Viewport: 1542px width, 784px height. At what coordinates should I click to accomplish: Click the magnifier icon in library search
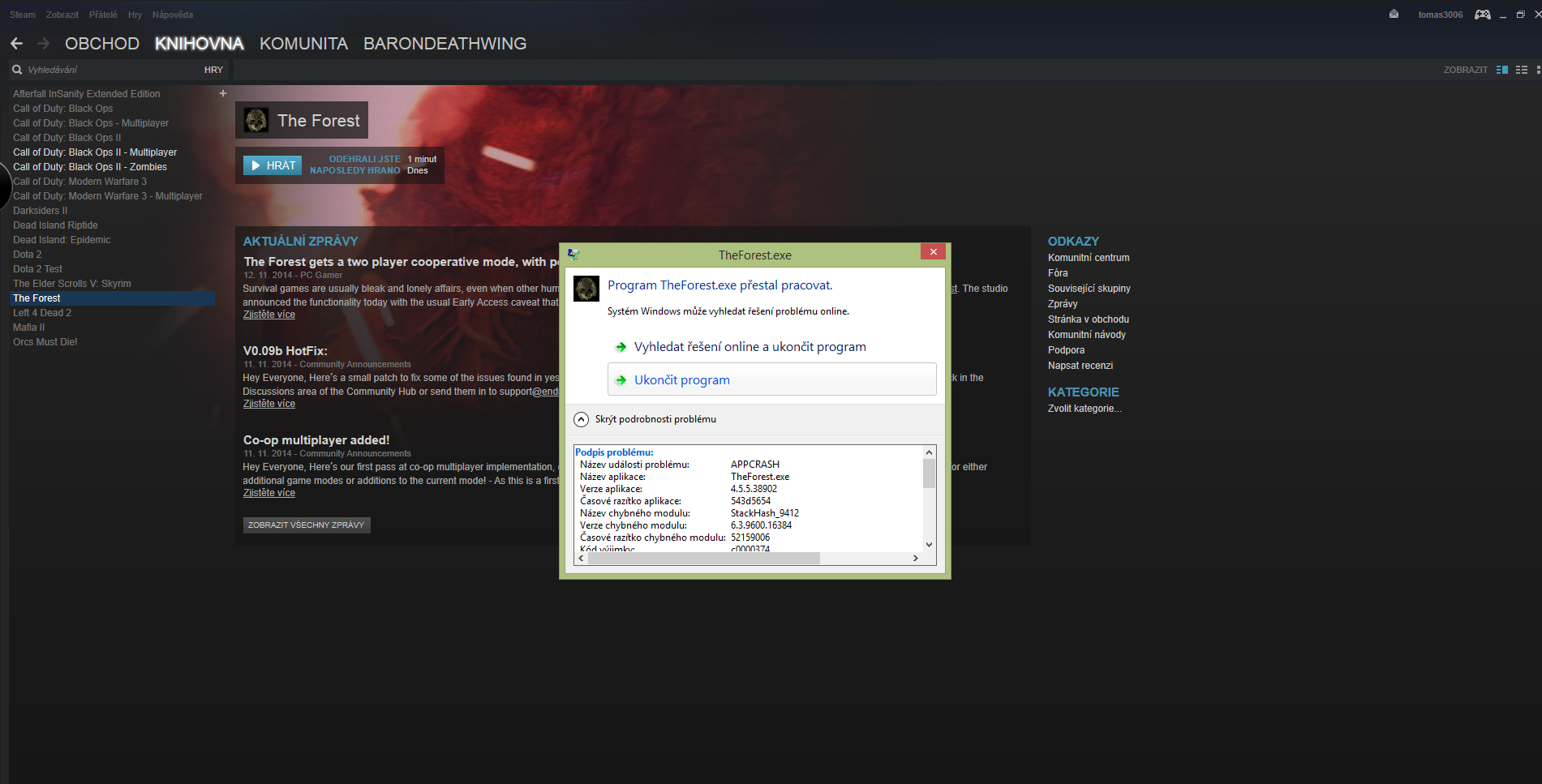[x=17, y=70]
